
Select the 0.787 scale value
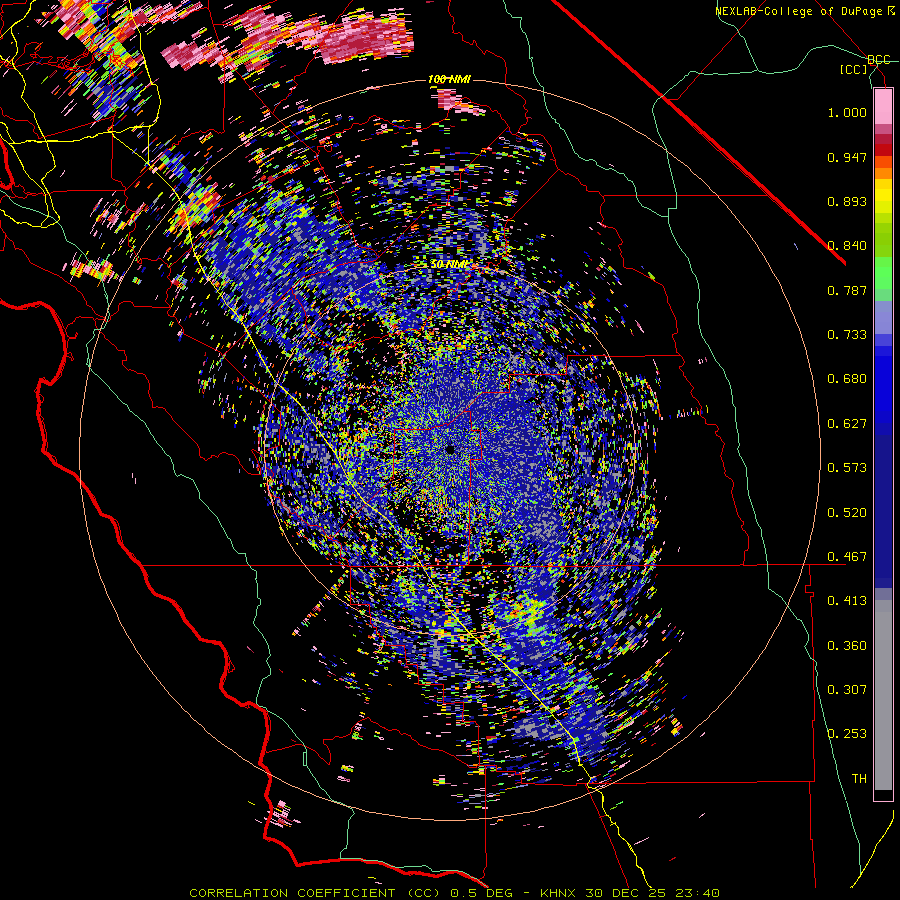(x=847, y=290)
